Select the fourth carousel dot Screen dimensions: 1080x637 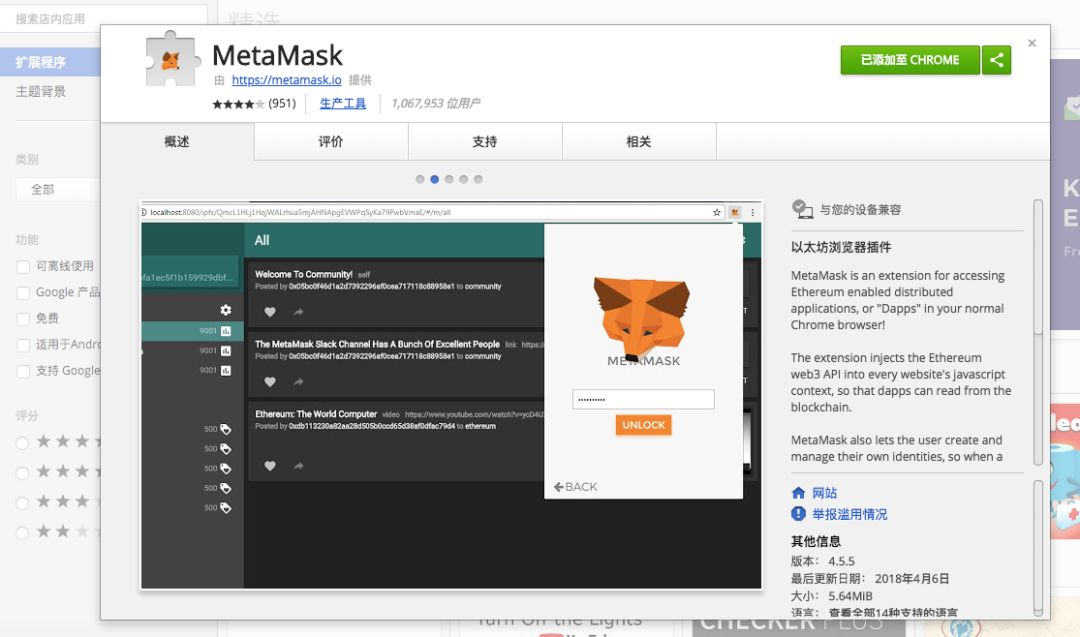[464, 179]
